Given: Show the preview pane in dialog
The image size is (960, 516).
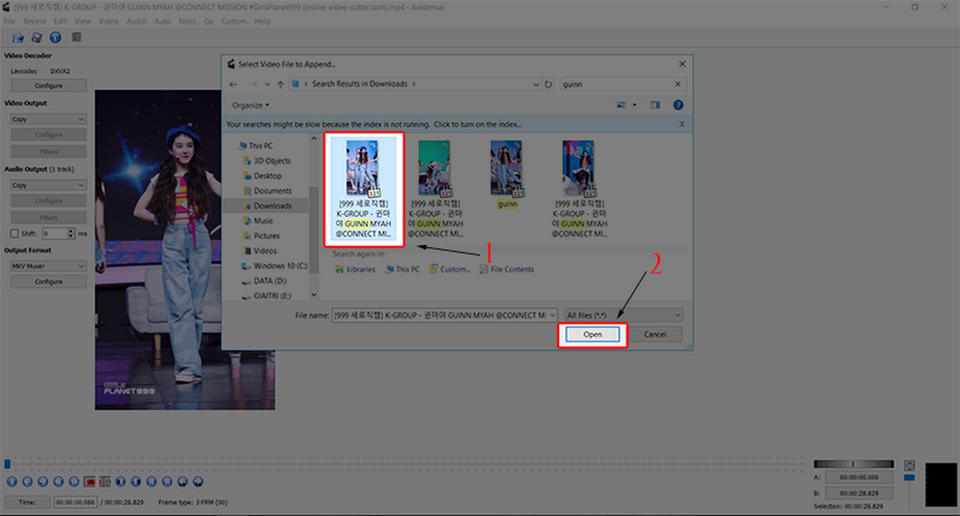Looking at the screenshot, I should tap(655, 105).
